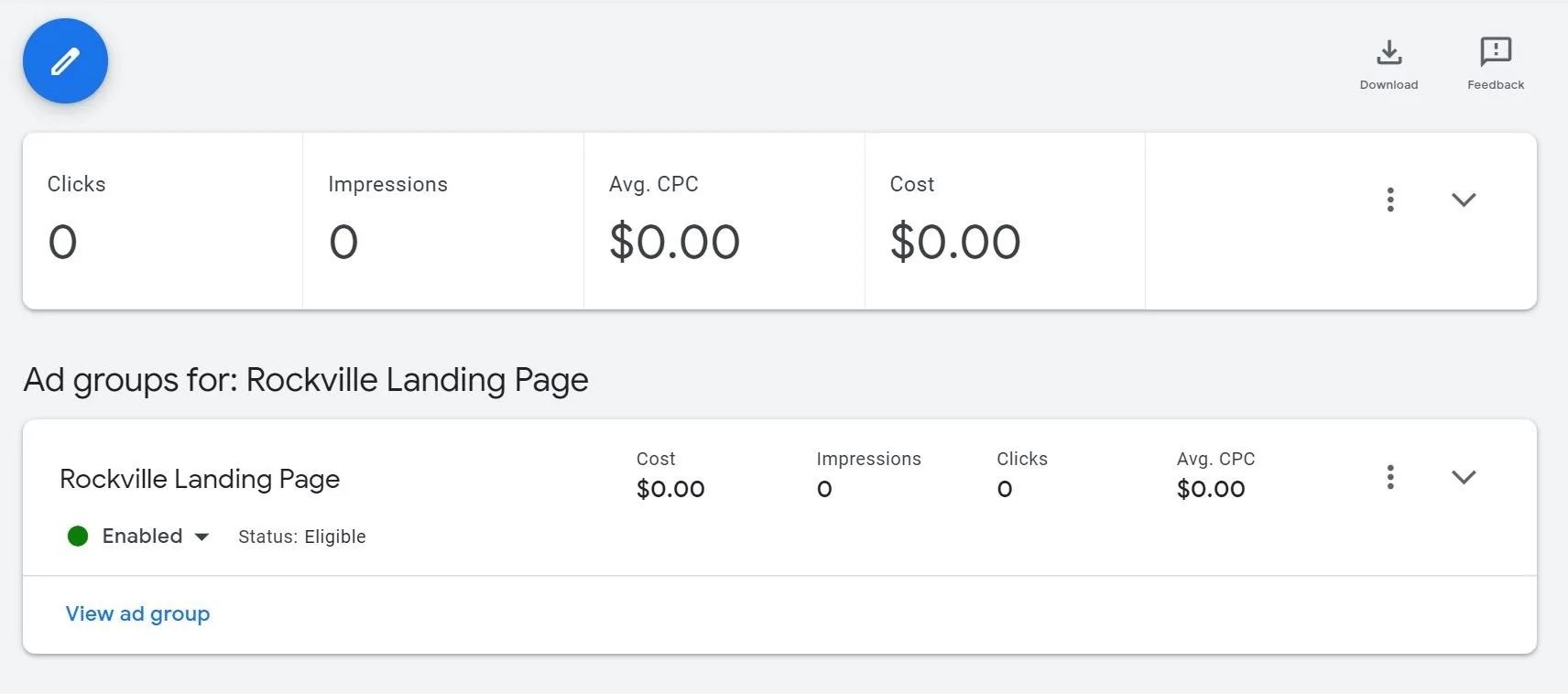Open the Feedback icon
Screen dimensions: 1568x694
[x=1495, y=53]
